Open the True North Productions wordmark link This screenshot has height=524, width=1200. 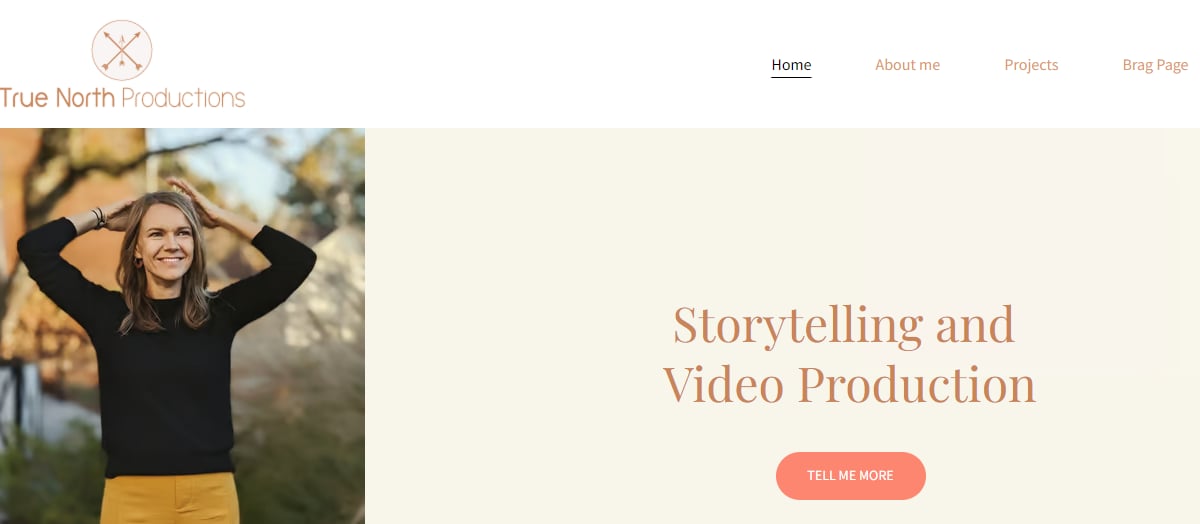click(122, 98)
